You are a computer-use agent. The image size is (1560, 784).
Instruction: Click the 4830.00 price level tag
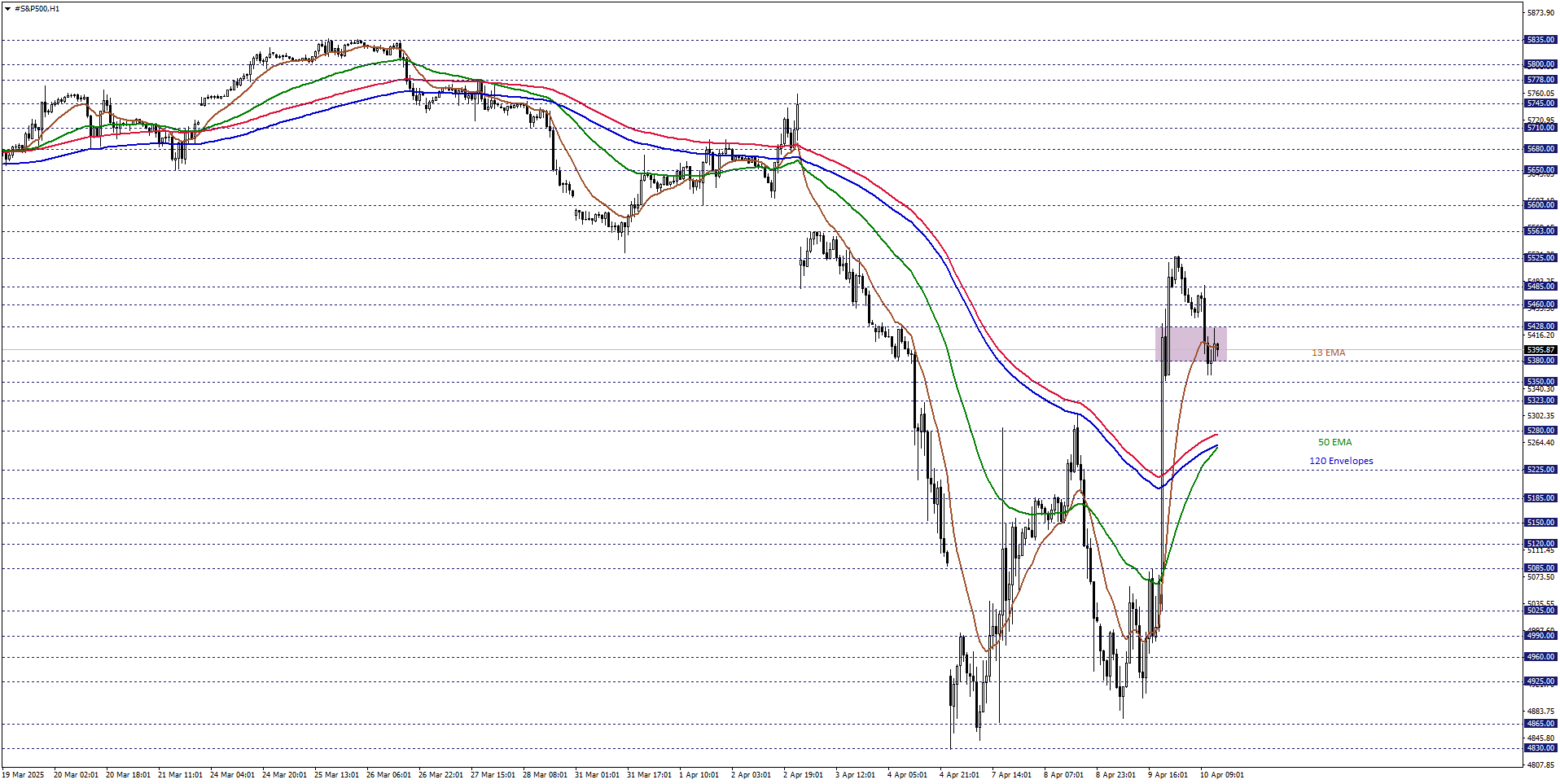coord(1540,748)
